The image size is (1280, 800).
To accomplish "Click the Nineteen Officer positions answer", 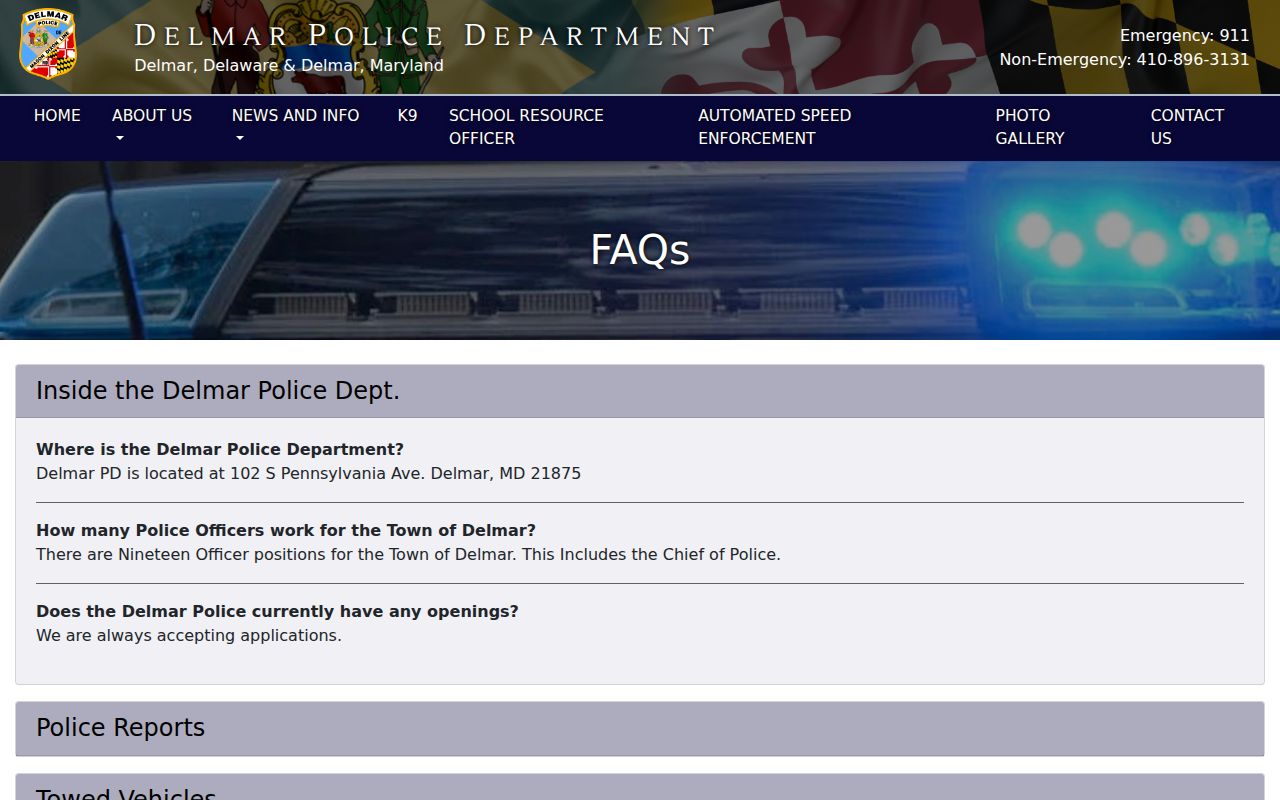I will click(408, 554).
